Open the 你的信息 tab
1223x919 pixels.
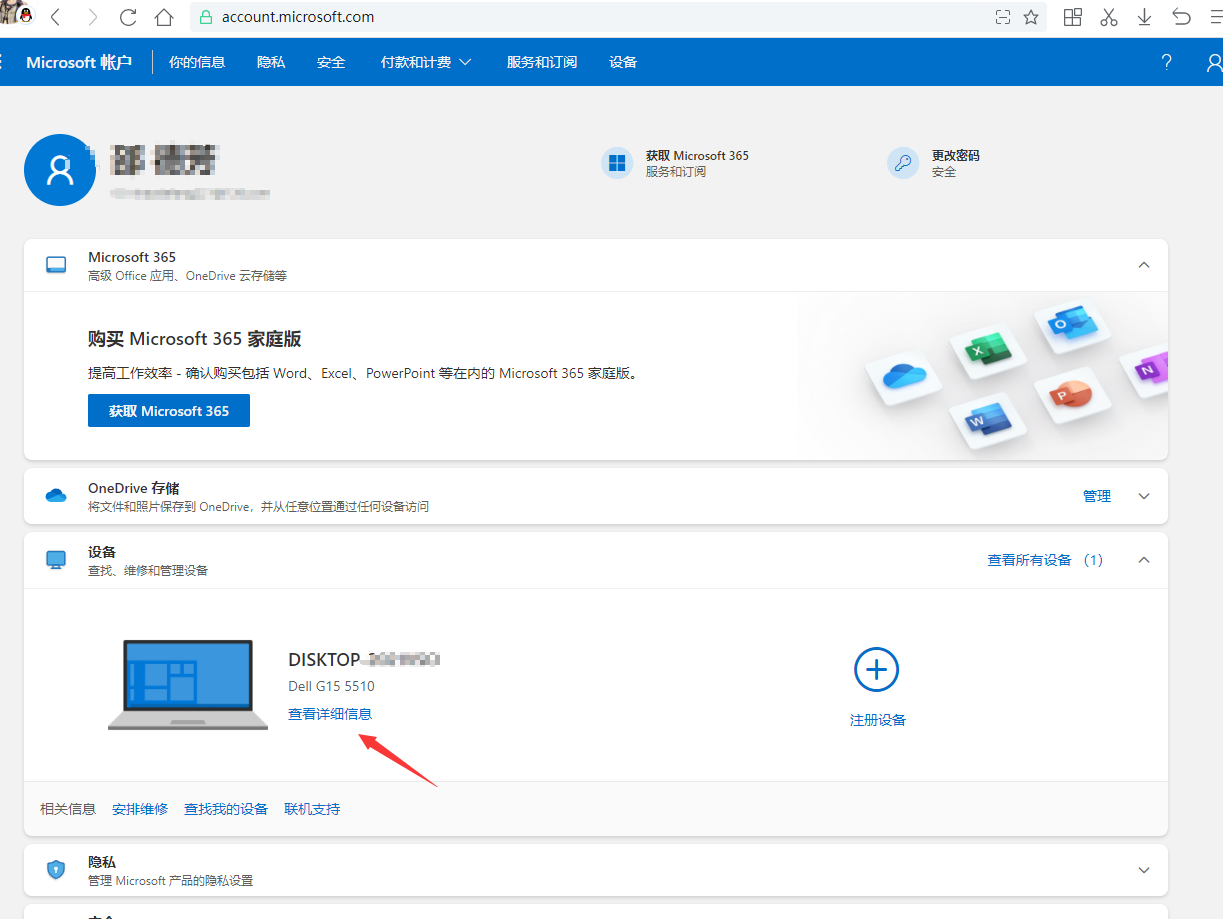tap(197, 62)
